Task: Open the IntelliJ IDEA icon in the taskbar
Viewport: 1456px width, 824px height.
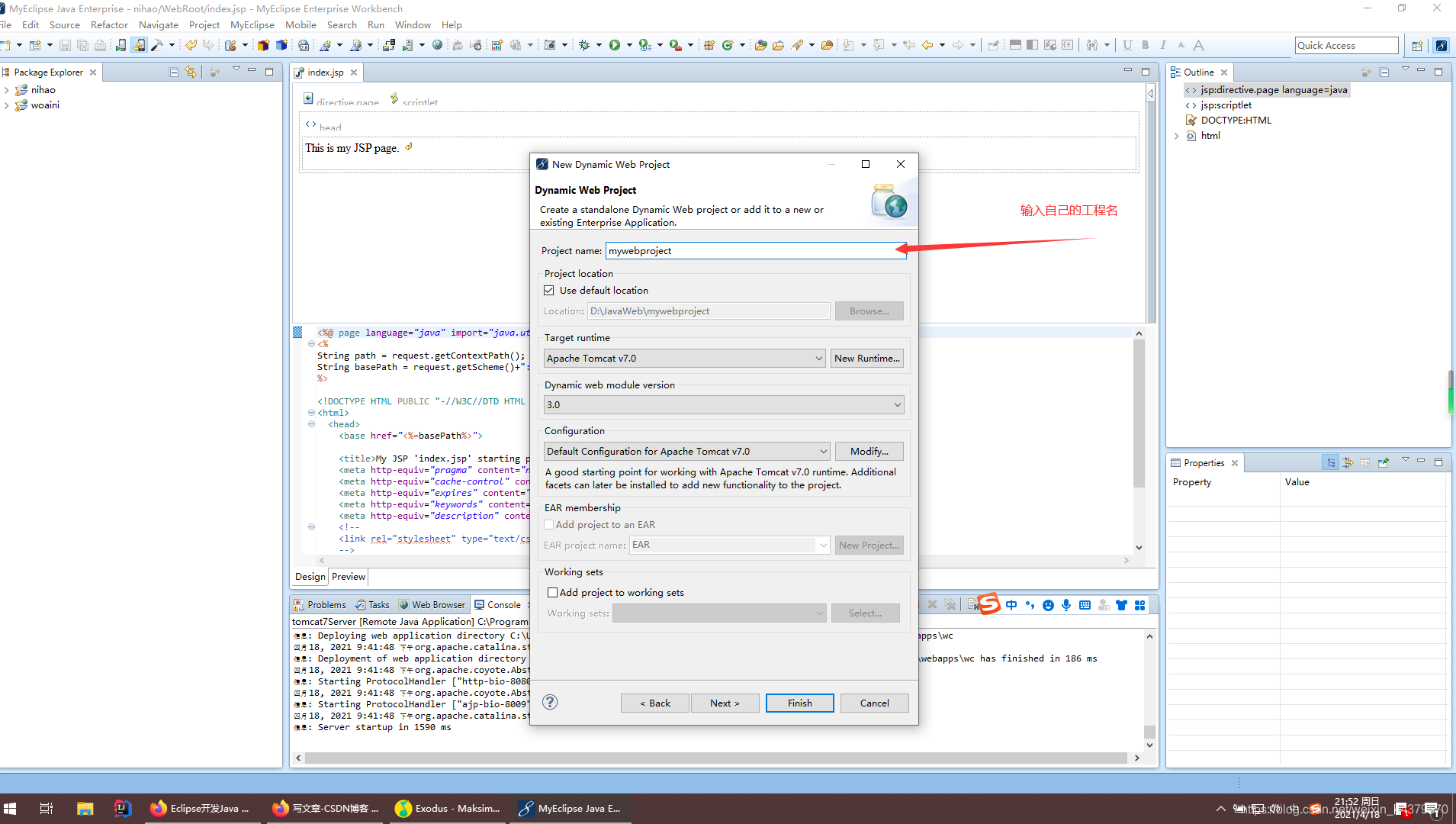Action: pyautogui.click(x=122, y=808)
